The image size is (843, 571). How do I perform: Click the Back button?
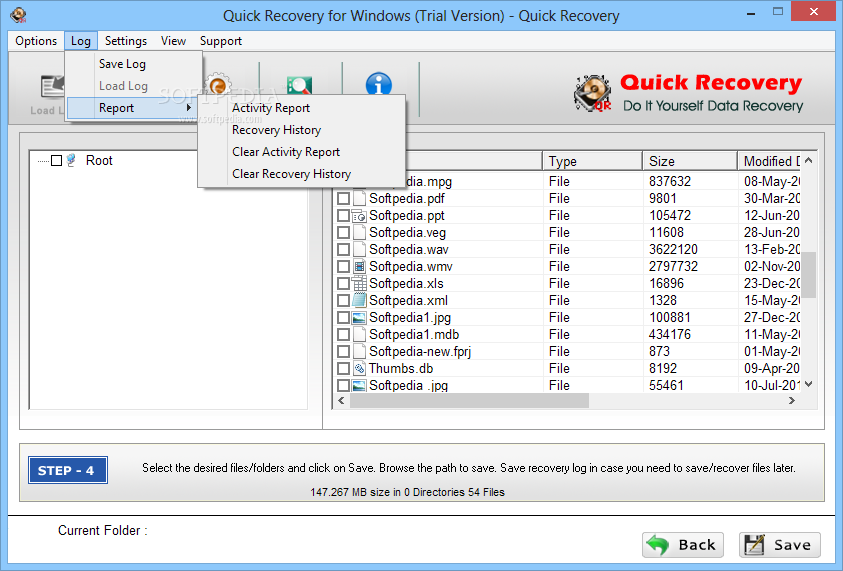683,545
